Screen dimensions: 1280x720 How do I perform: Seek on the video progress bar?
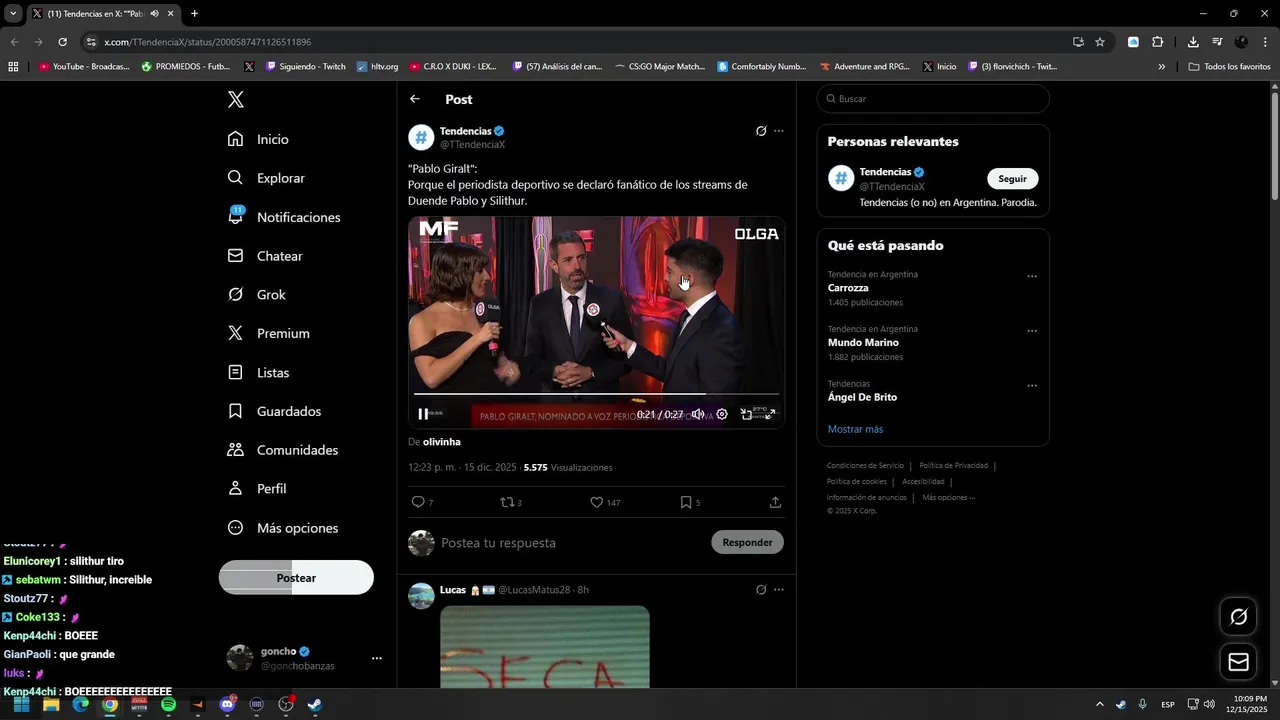[x=596, y=394]
